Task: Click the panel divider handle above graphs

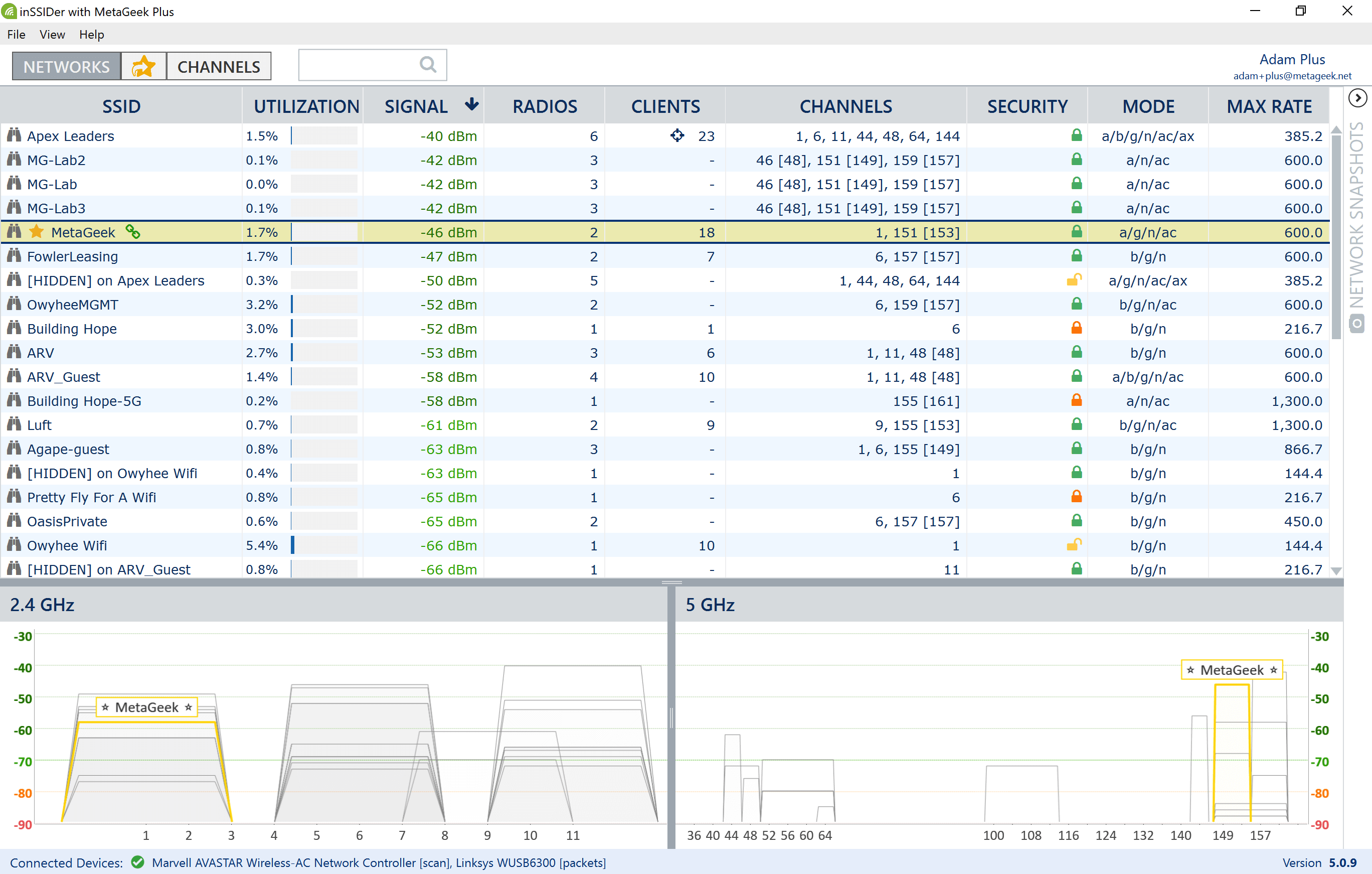Action: pos(672,582)
